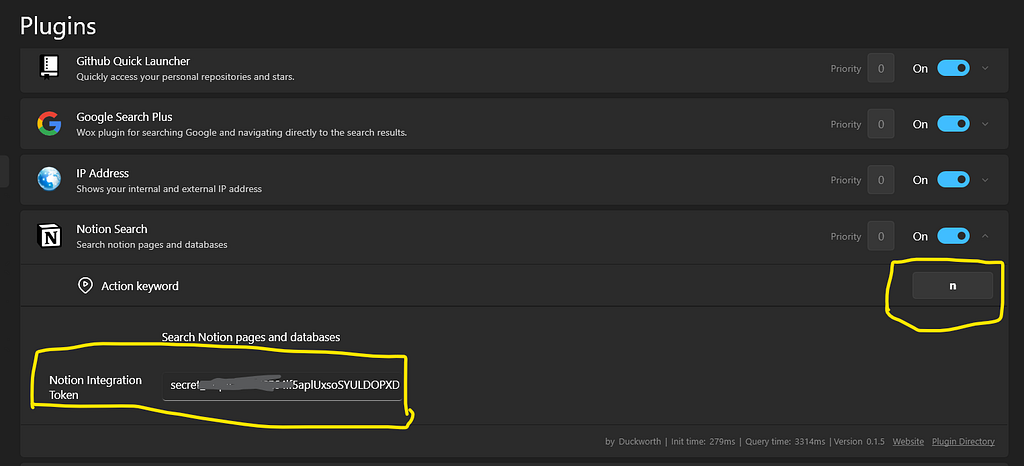The width and height of the screenshot is (1024, 466).
Task: Toggle the IP Address plugin off
Action: coord(953,179)
